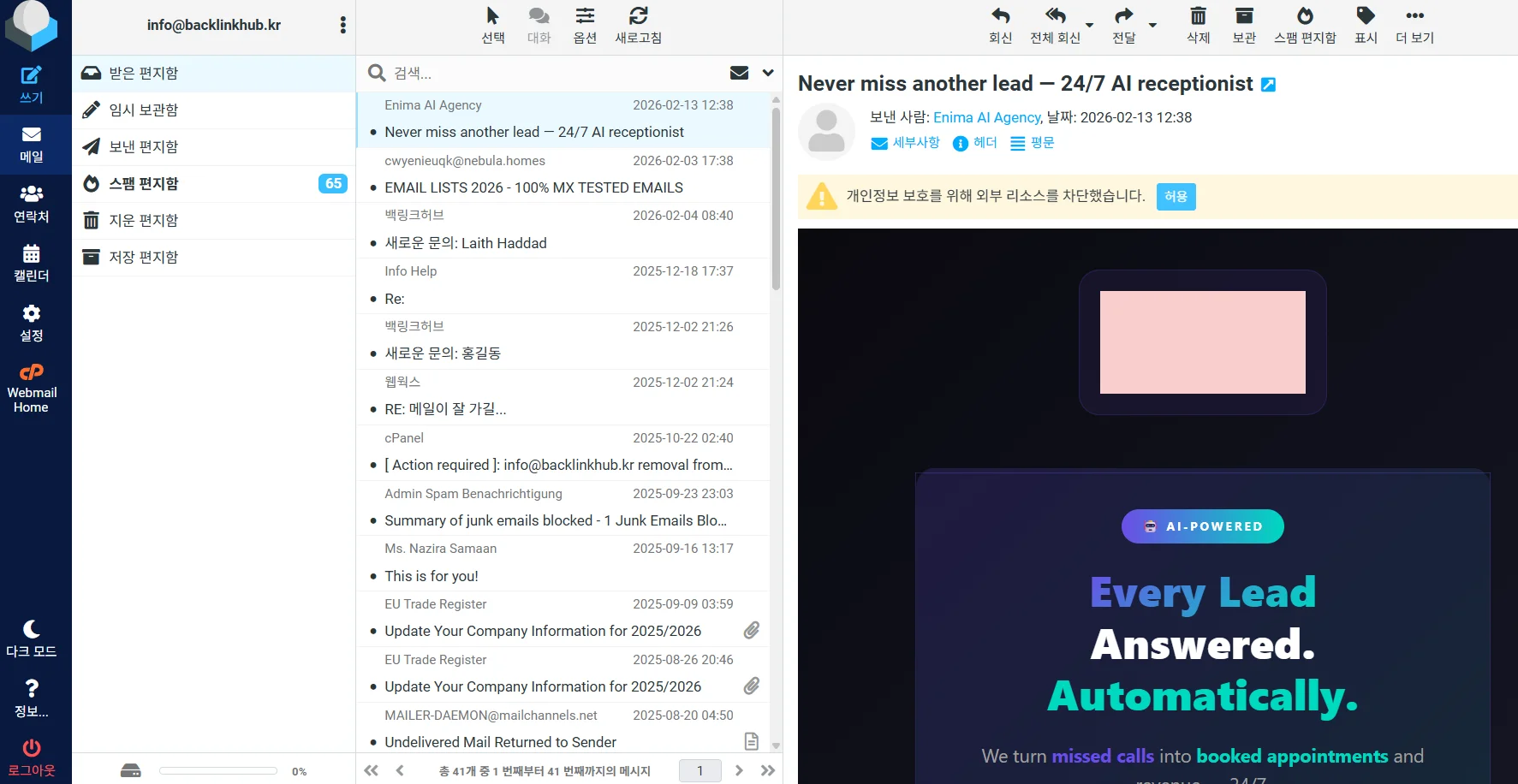
Task: Expand search options chevron
Action: point(768,74)
